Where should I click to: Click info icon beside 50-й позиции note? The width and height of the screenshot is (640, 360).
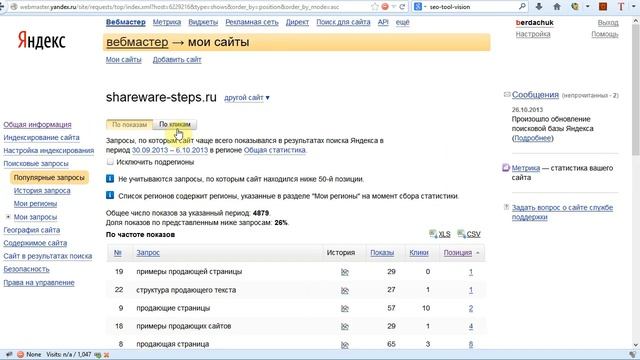[x=110, y=178]
